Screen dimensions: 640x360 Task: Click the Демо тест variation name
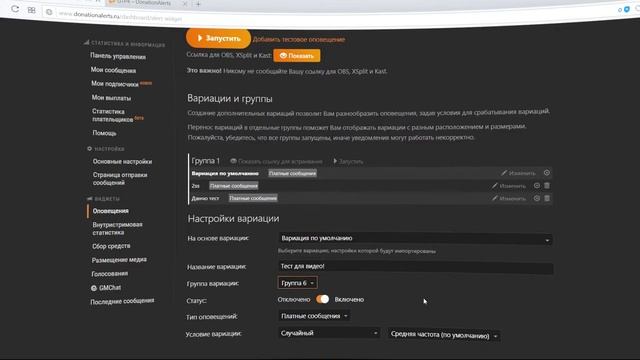click(x=205, y=198)
